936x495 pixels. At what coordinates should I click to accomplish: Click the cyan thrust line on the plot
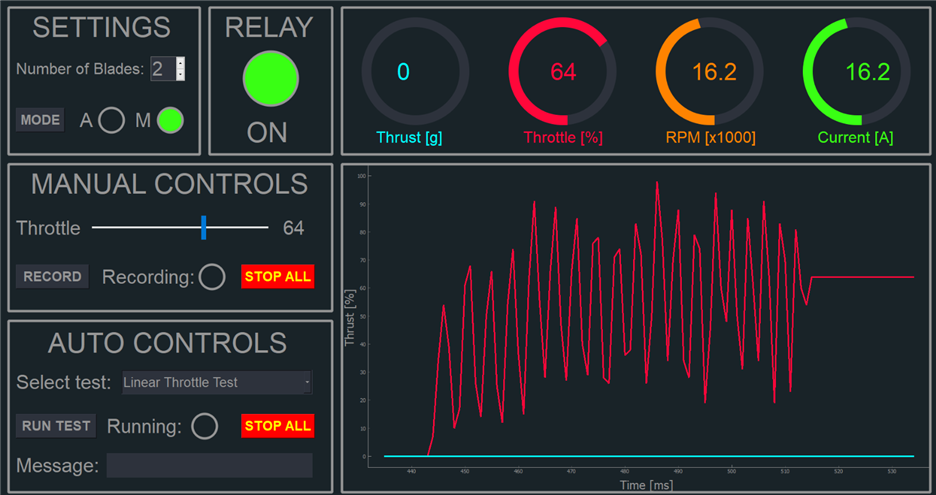pos(649,456)
